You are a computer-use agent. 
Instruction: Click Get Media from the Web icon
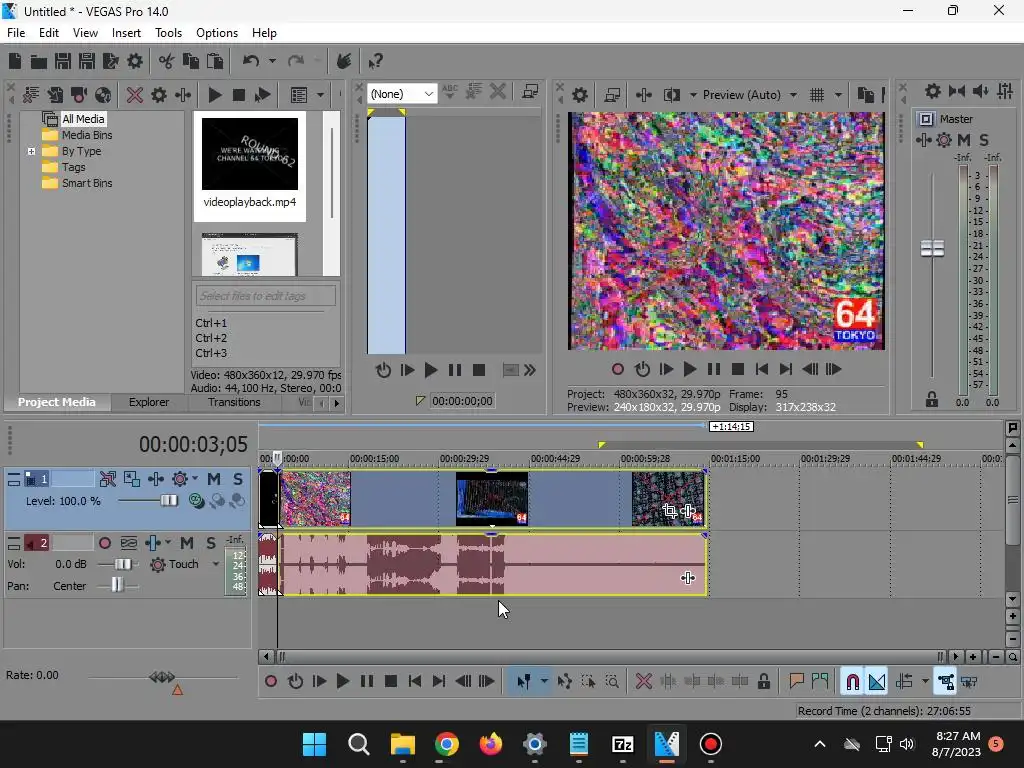click(x=103, y=95)
